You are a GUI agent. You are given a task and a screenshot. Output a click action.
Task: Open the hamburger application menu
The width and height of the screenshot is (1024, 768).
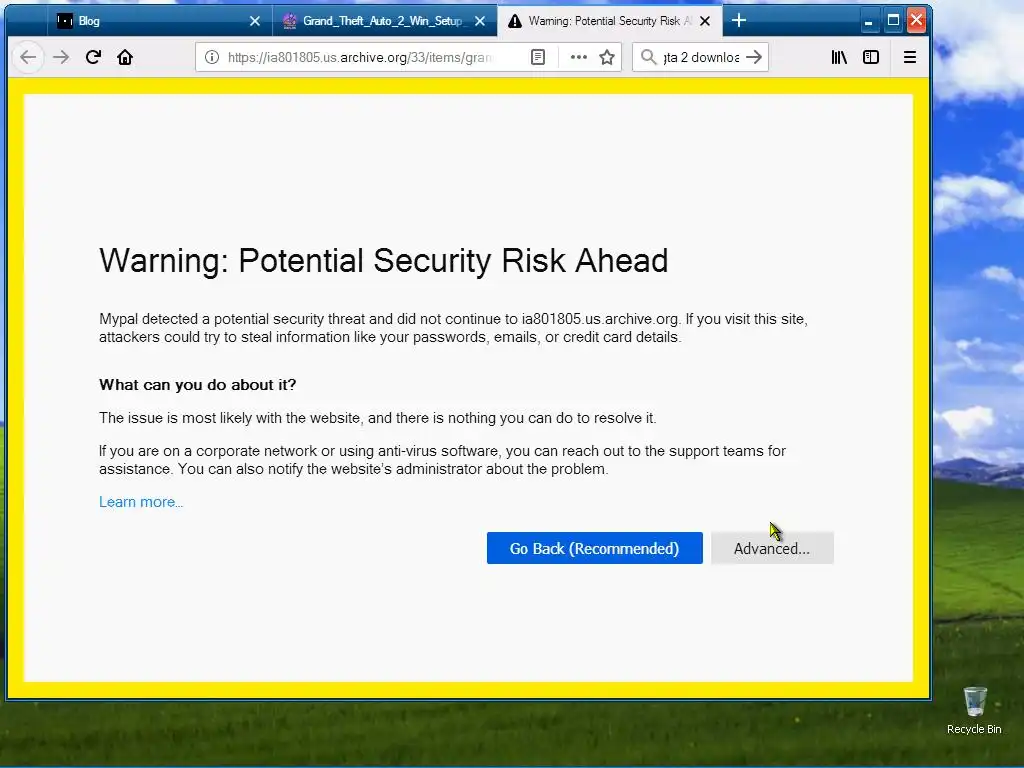tap(910, 57)
